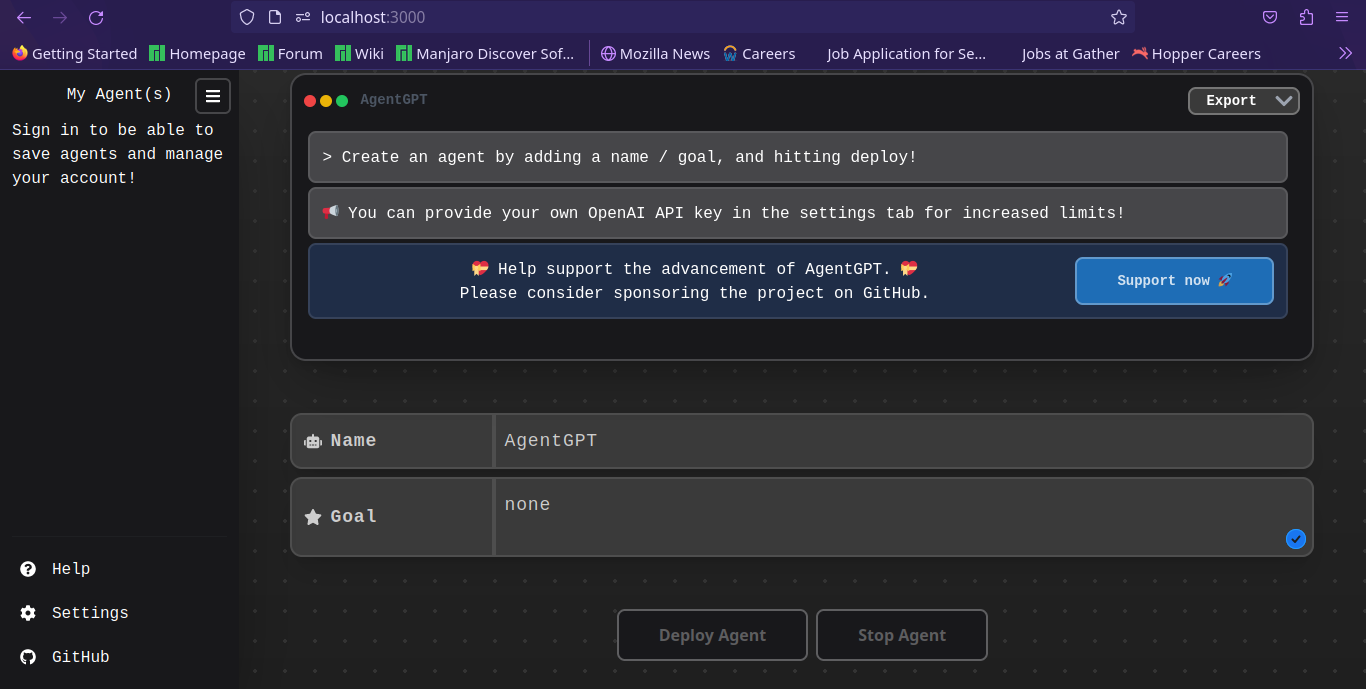Expand hidden bookmarks with the chevron
Screen dimensions: 1366x689
(x=1346, y=53)
